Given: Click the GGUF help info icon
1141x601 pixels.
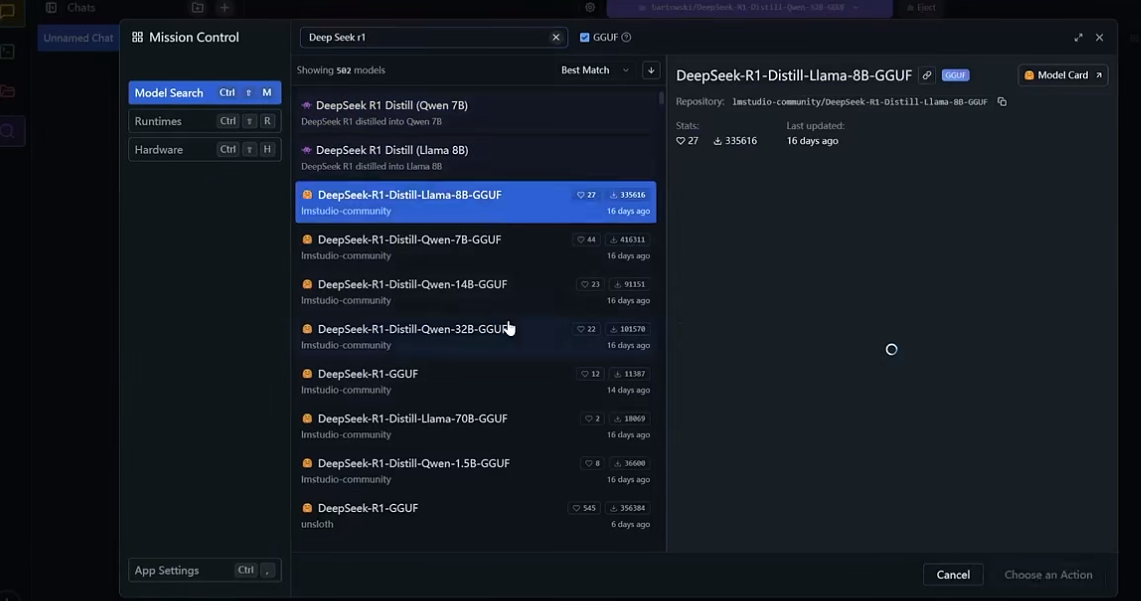Looking at the screenshot, I should click(x=626, y=37).
